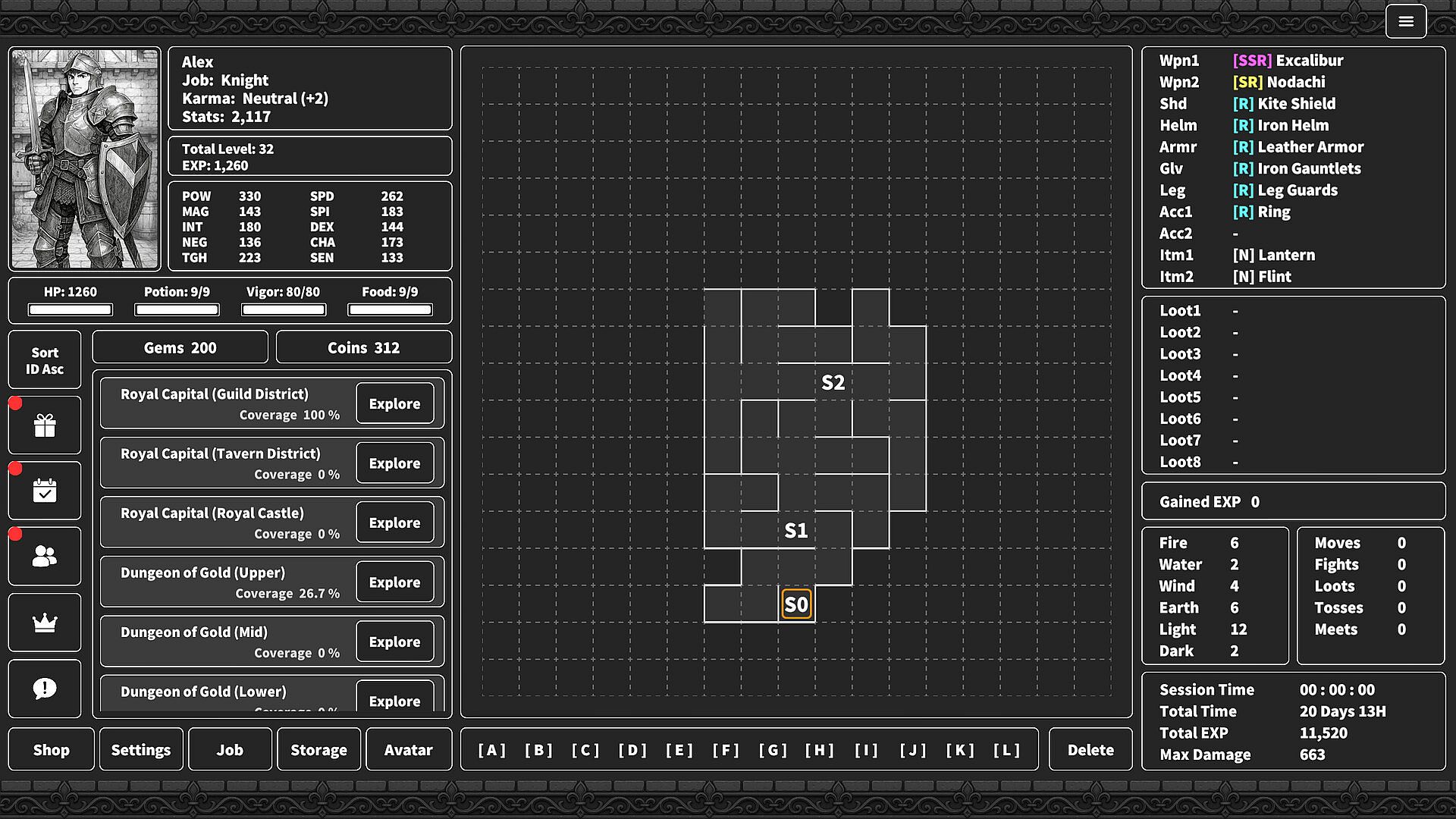
Task: Select map slot [F]
Action: pyautogui.click(x=726, y=750)
